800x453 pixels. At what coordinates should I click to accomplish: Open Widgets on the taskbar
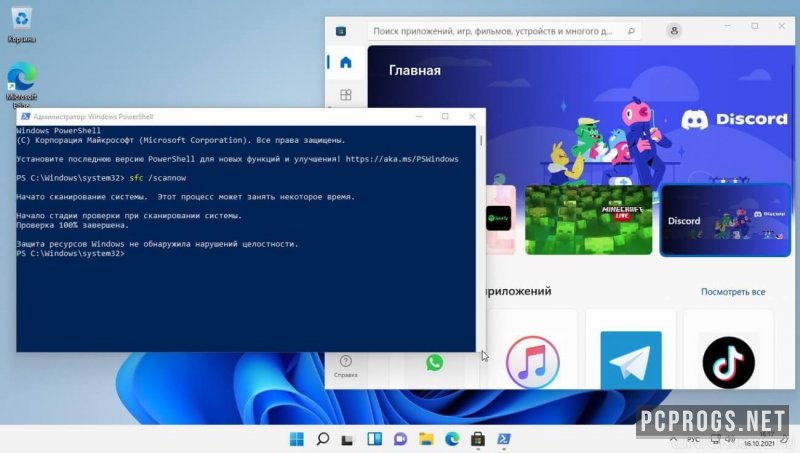[374, 439]
